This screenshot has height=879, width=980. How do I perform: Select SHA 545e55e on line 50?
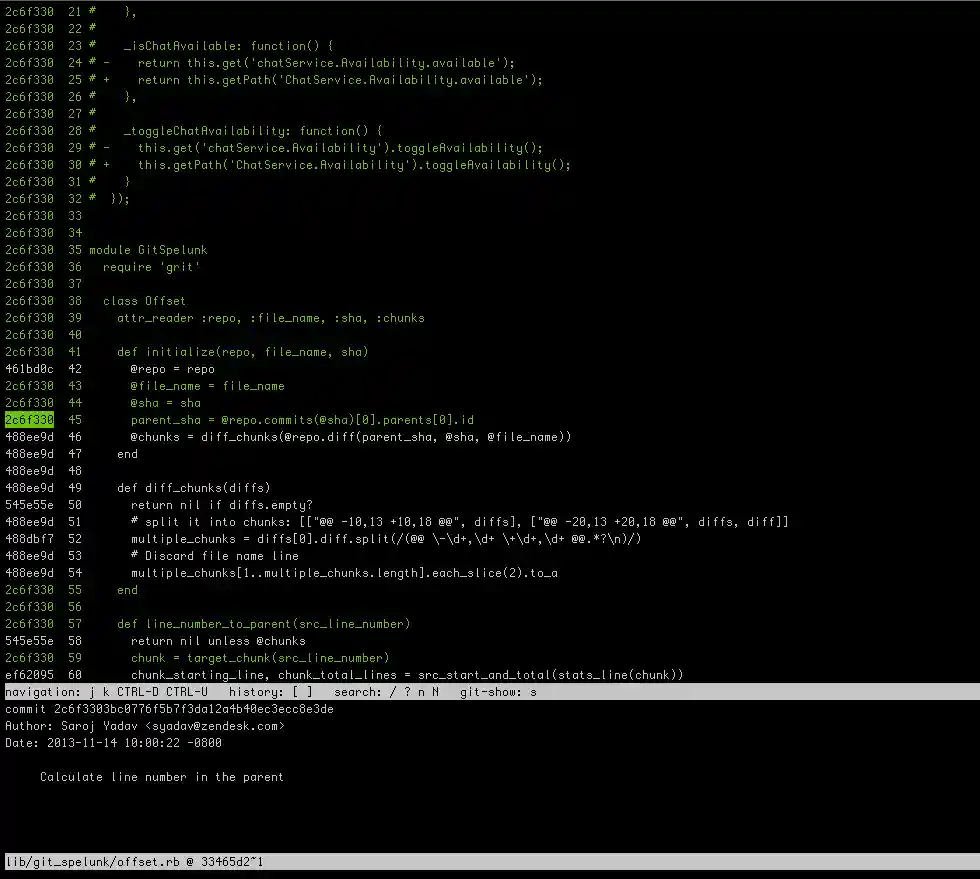[28, 504]
